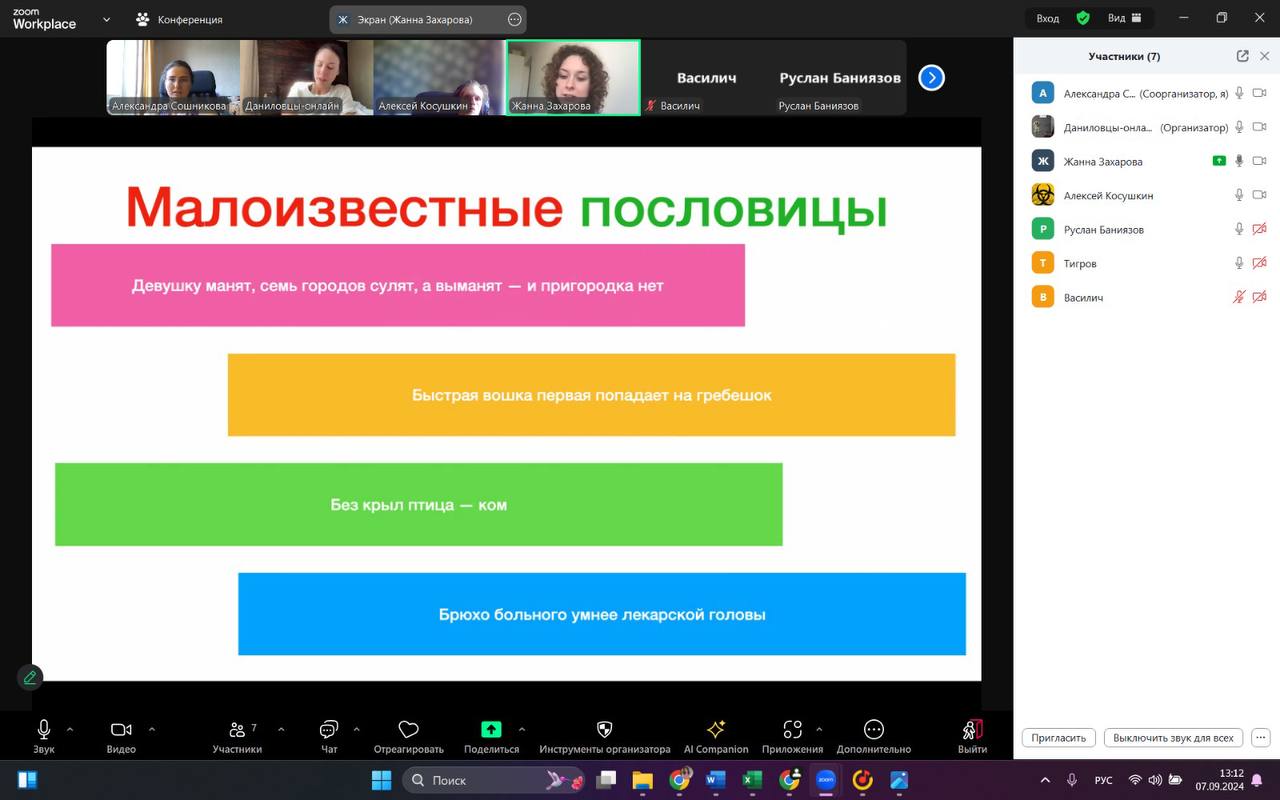Open the Участники participants button in toolbar
The image size is (1280, 800).
point(237,736)
